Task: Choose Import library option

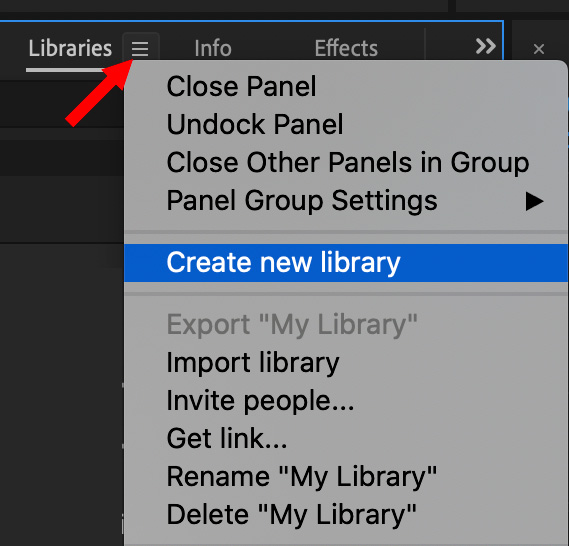Action: (346, 362)
